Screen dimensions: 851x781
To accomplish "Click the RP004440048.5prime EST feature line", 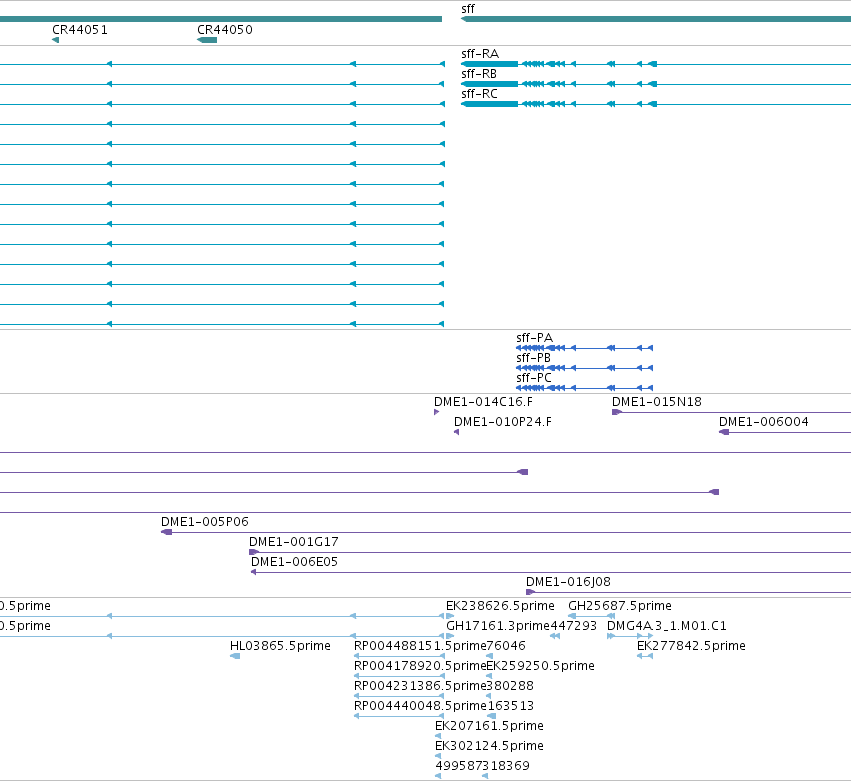I will click(x=399, y=716).
